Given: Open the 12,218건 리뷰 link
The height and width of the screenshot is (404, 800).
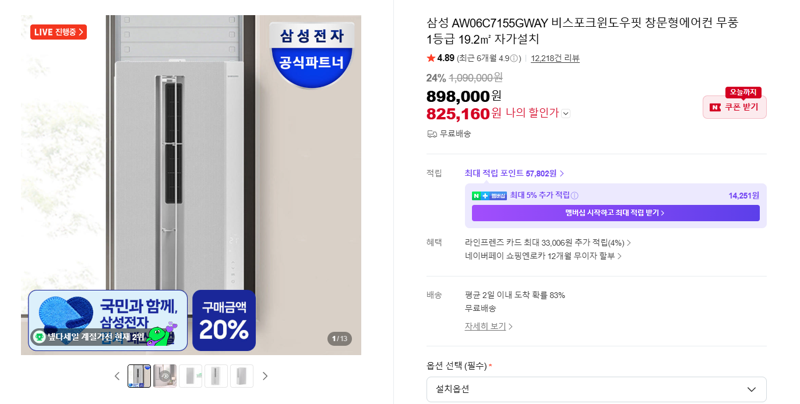Looking at the screenshot, I should click(555, 58).
